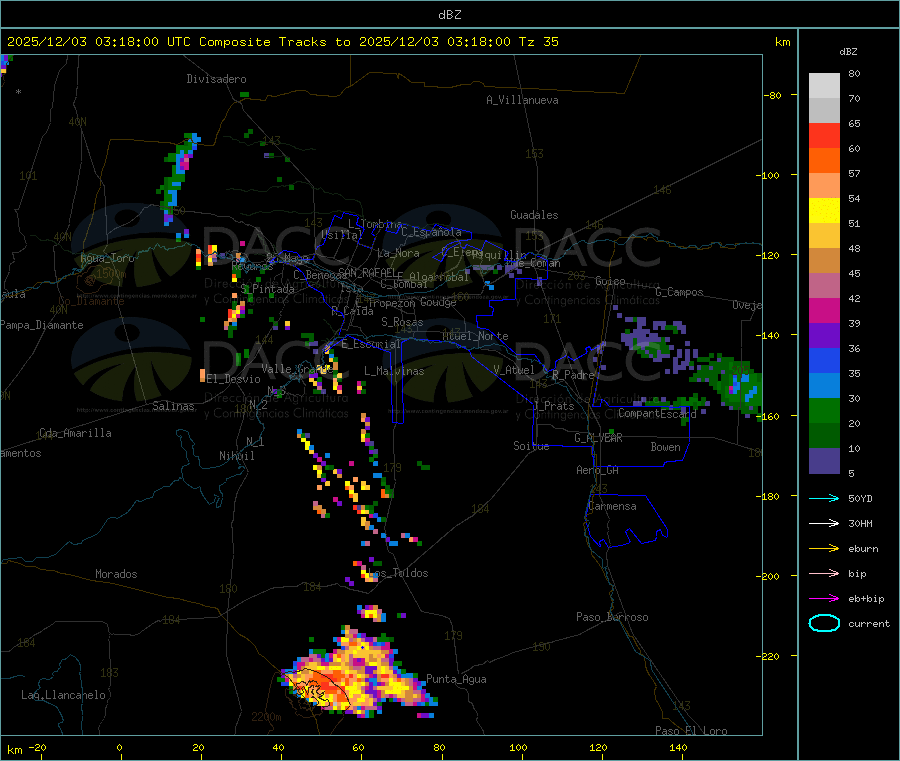
Task: Click the cyan 'current' ellipse legend symbol
Action: 824,623
